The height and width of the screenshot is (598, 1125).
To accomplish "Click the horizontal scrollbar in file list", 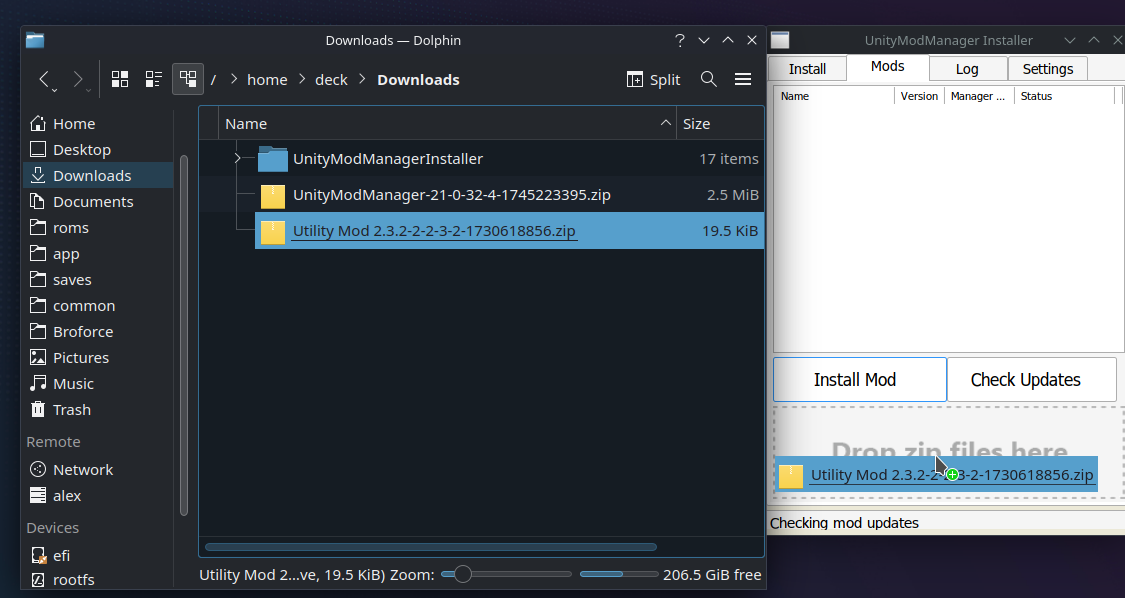I will pyautogui.click(x=430, y=547).
